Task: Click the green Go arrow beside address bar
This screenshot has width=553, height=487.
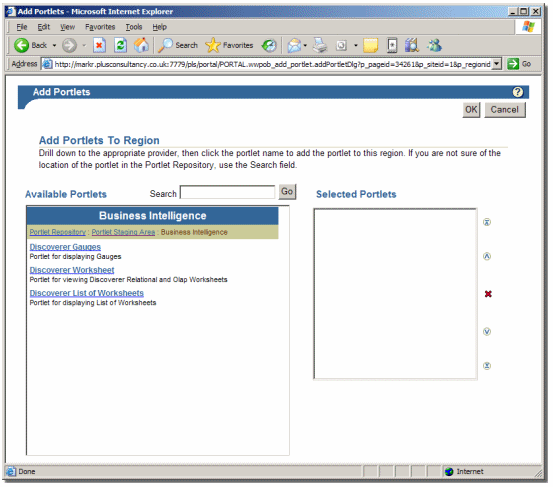Action: click(x=513, y=64)
